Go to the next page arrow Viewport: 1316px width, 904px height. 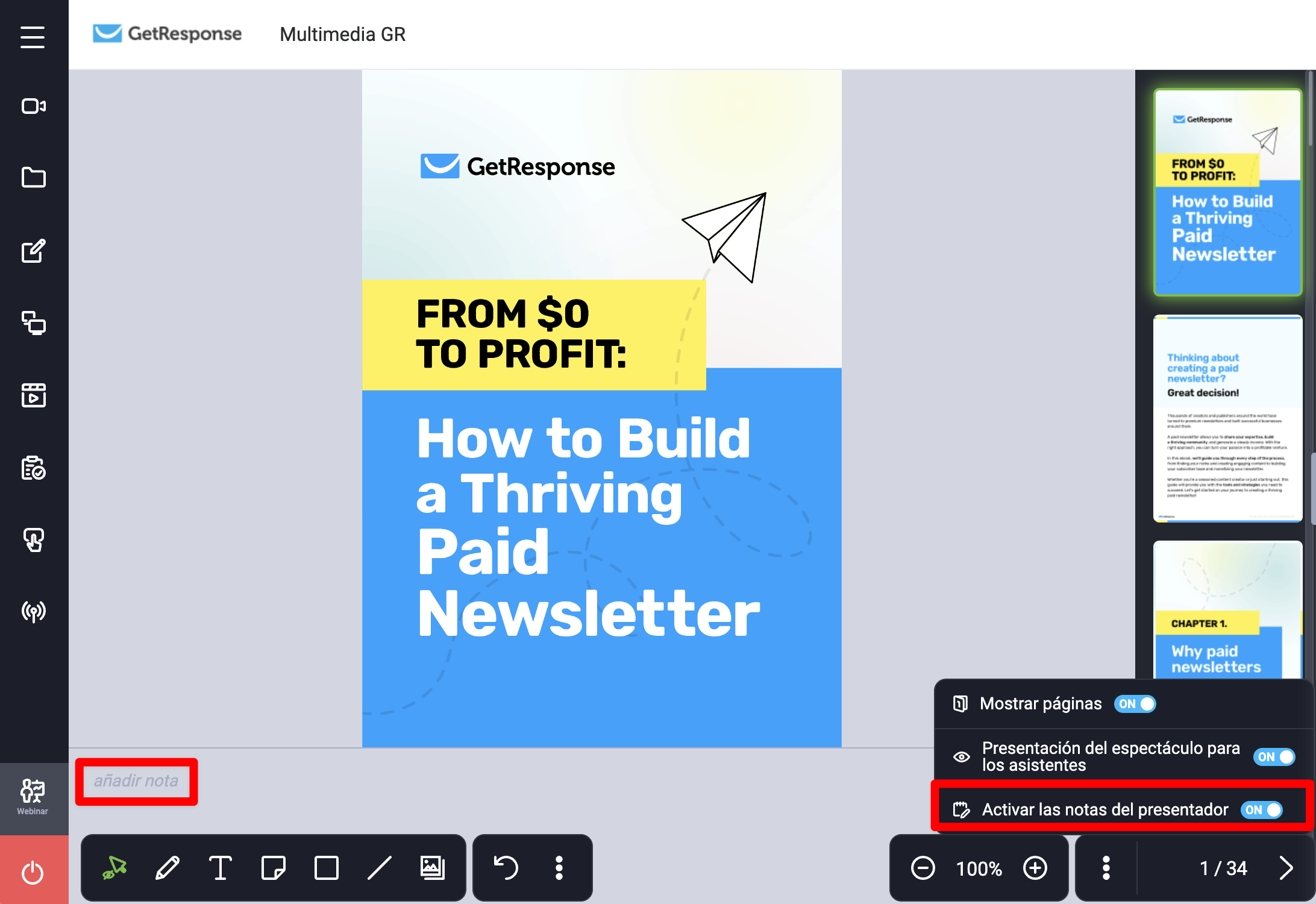[1286, 868]
